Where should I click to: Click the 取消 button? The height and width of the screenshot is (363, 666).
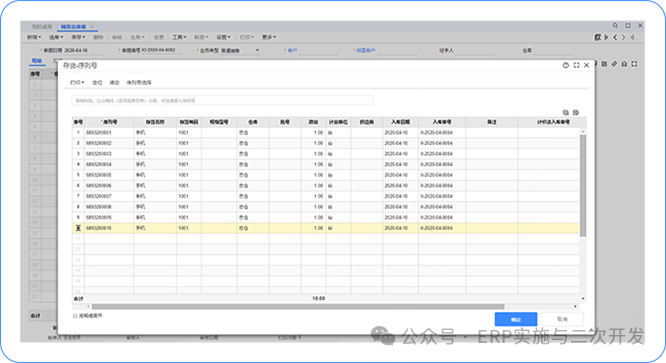562,319
